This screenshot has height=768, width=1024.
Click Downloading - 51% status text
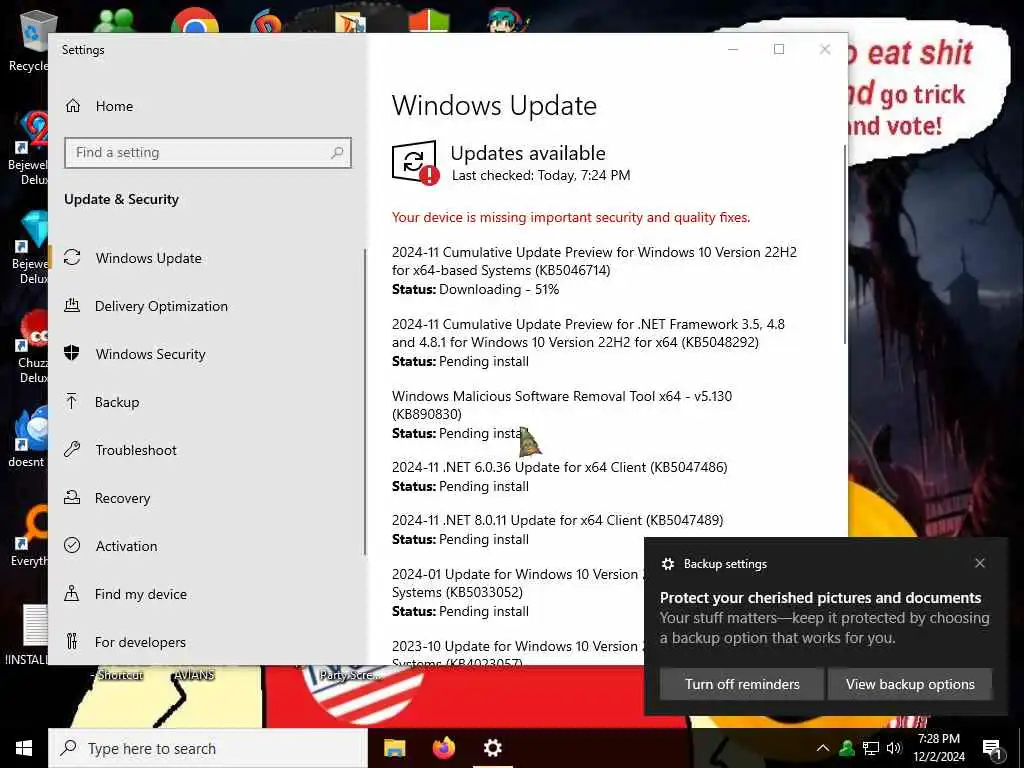click(x=499, y=289)
